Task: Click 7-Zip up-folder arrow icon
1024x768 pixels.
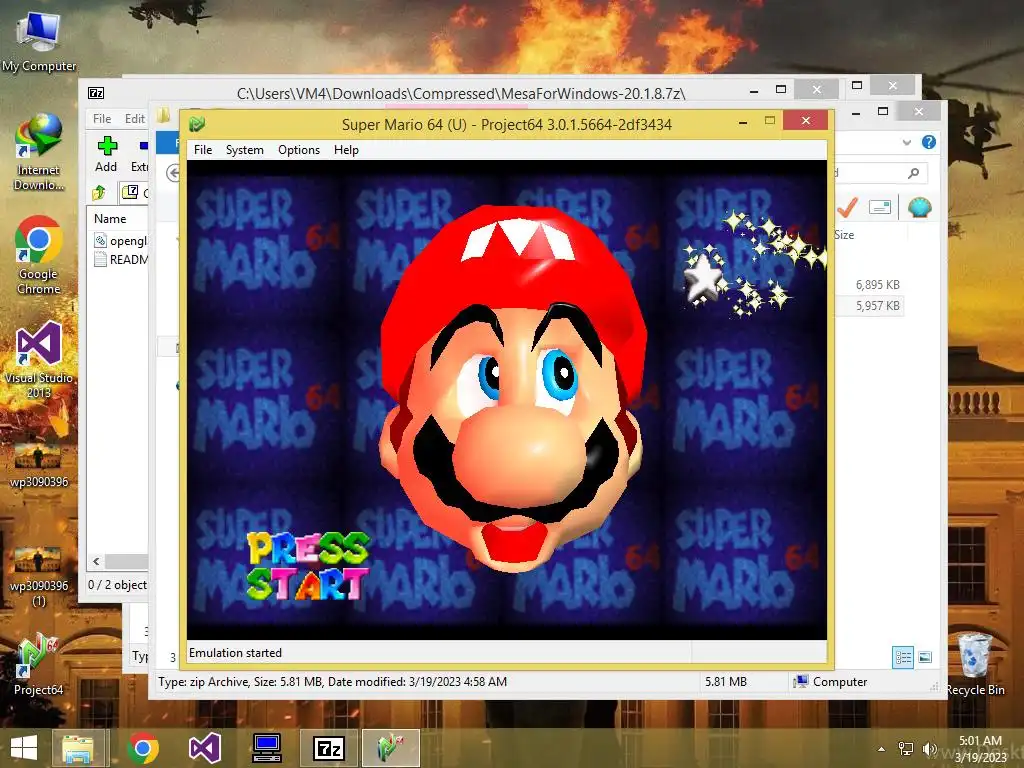Action: 99,192
